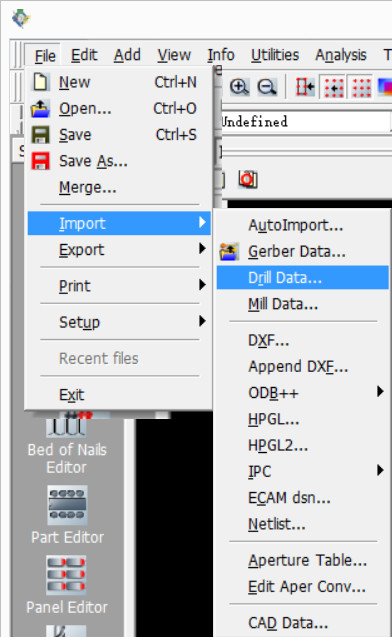The width and height of the screenshot is (392, 637).
Task: Select Append DXF... import option
Action: coord(302,366)
